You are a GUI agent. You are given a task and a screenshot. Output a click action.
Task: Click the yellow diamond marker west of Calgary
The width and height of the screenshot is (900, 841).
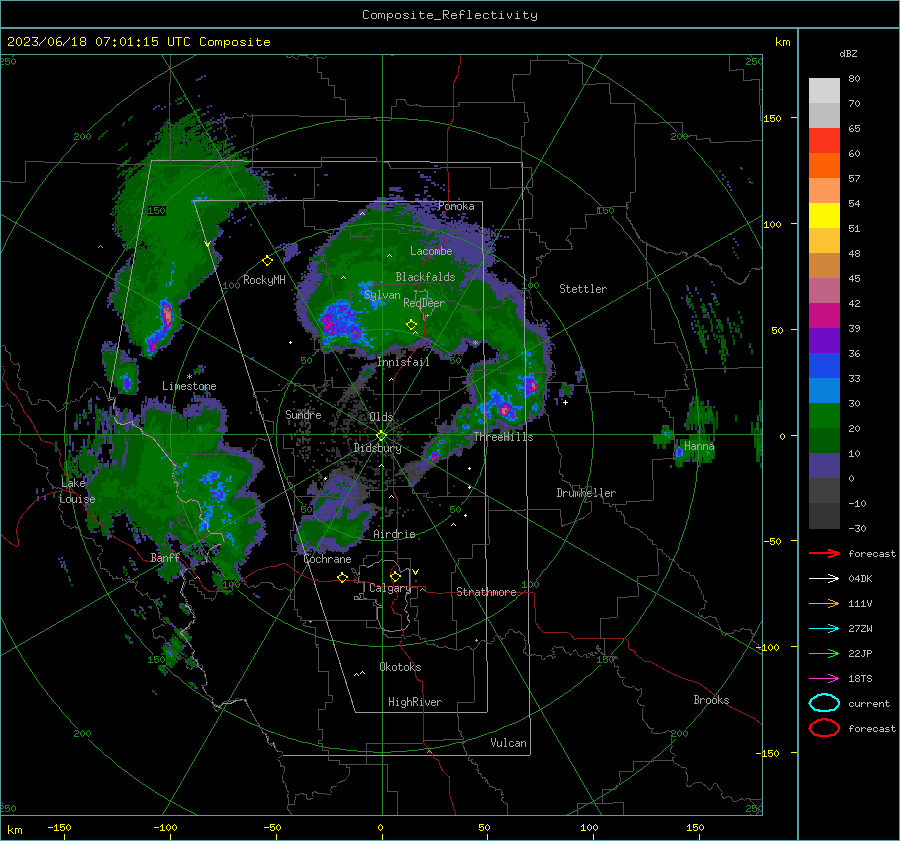click(342, 578)
